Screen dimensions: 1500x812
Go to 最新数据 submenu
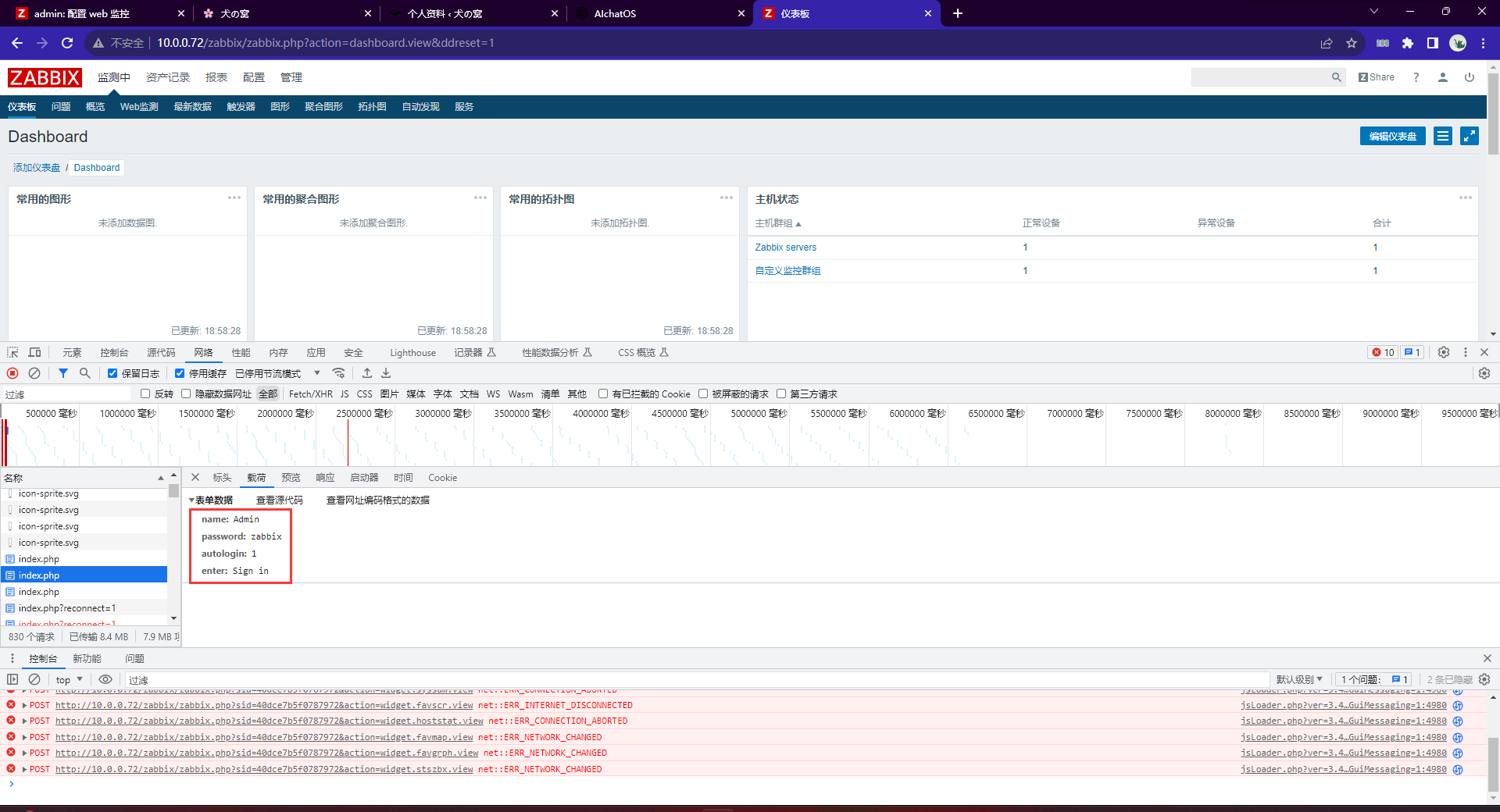pos(192,107)
